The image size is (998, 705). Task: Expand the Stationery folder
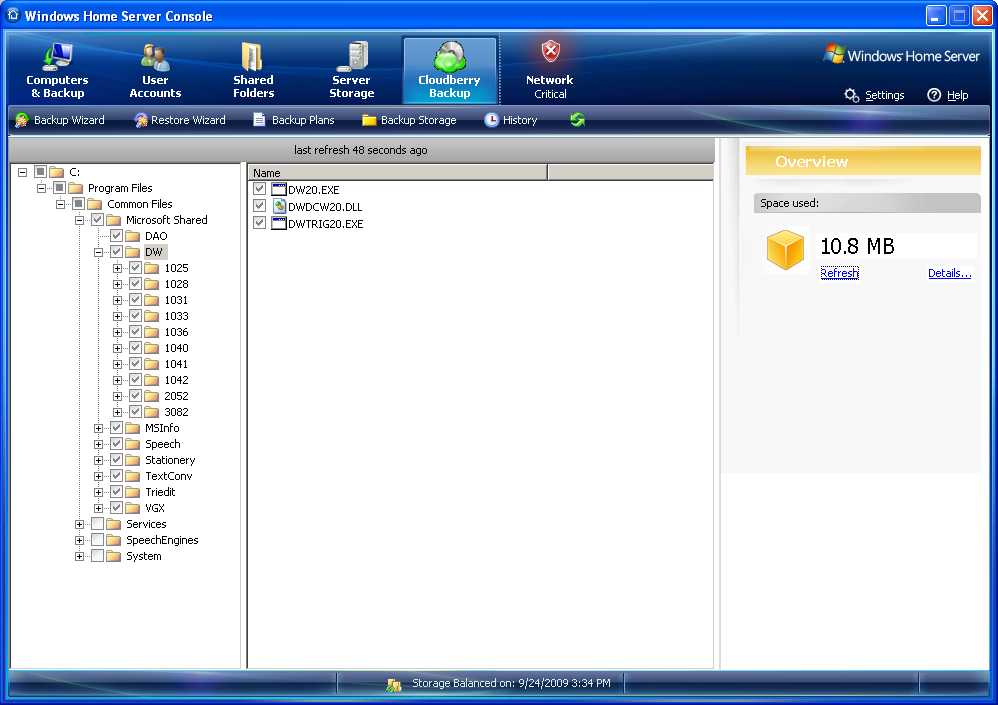click(99, 460)
